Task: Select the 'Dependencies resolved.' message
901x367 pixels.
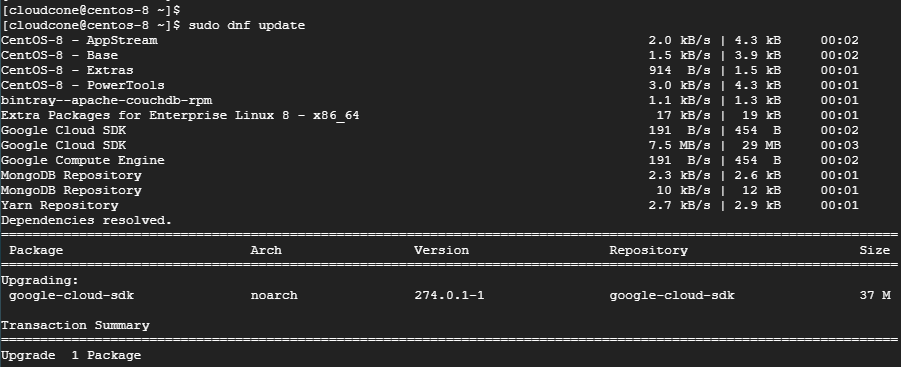Action: pos(87,220)
